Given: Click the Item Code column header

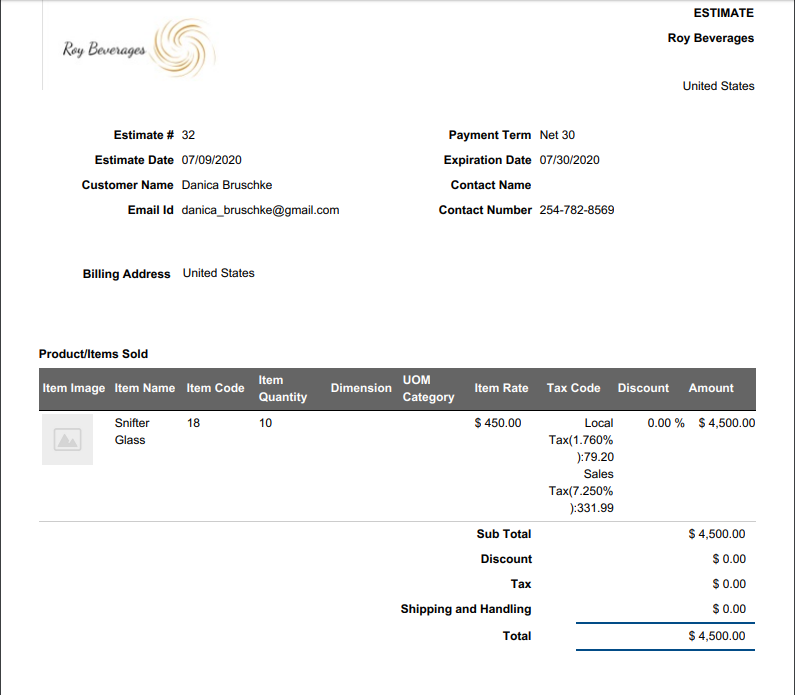Looking at the screenshot, I should coord(215,388).
